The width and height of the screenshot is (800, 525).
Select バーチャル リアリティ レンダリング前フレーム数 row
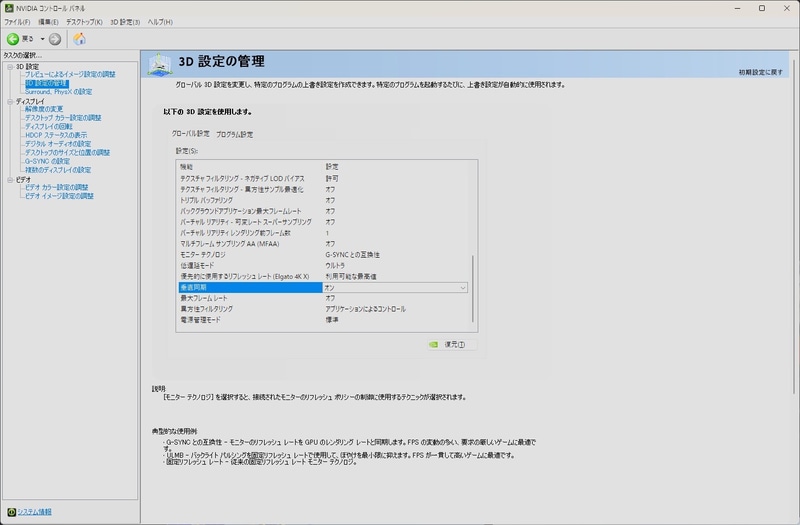[x=323, y=233]
